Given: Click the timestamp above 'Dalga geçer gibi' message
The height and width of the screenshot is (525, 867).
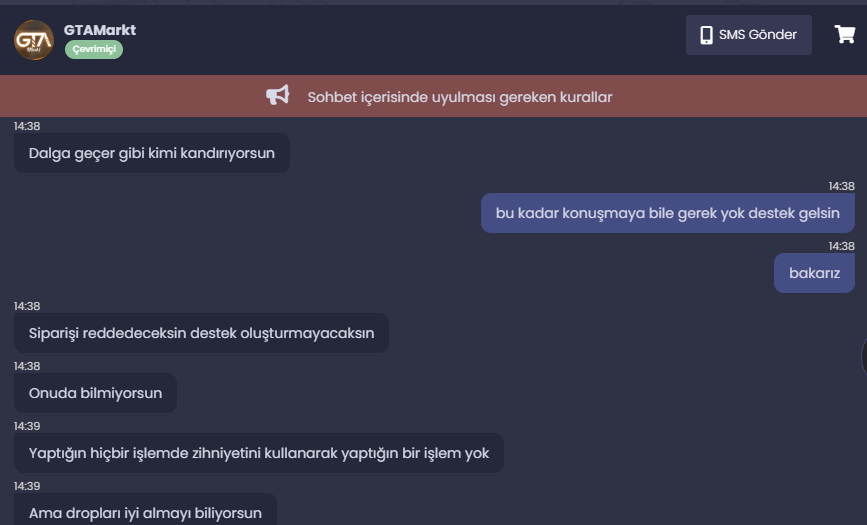Looking at the screenshot, I should [x=27, y=126].
